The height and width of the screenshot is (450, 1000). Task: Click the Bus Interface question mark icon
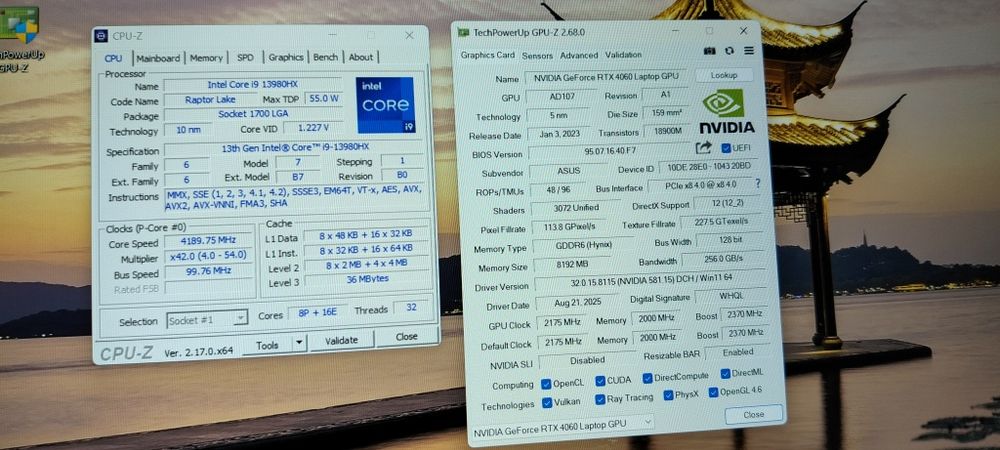(758, 183)
